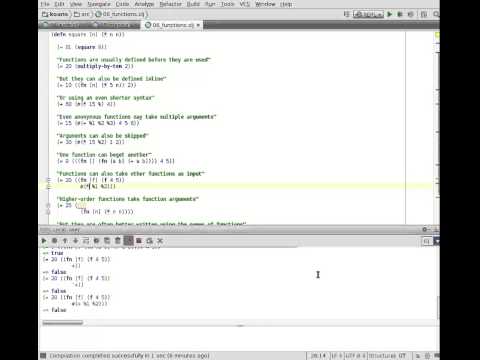Open the VCS menu
Image resolution: width=480 pixels, height=360 pixels.
245,4
